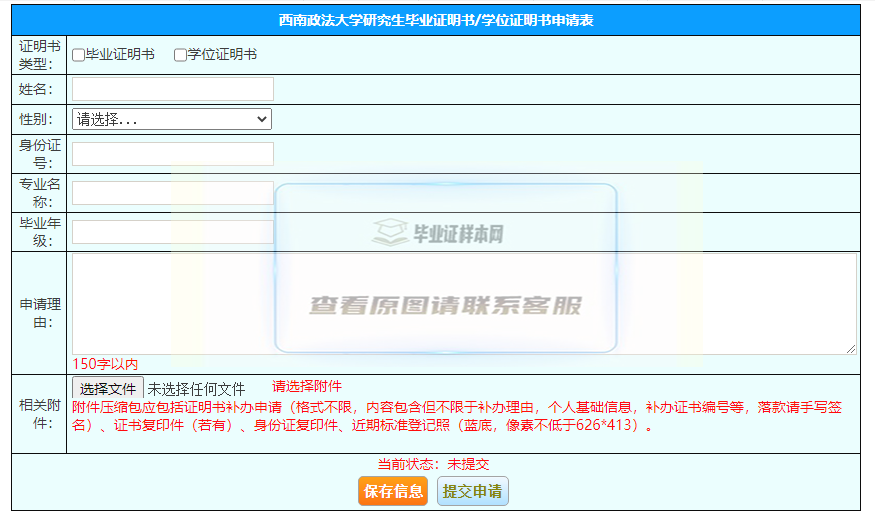This screenshot has width=875, height=529.
Task: Check the 学位证明书 checkbox
Action: (180, 55)
